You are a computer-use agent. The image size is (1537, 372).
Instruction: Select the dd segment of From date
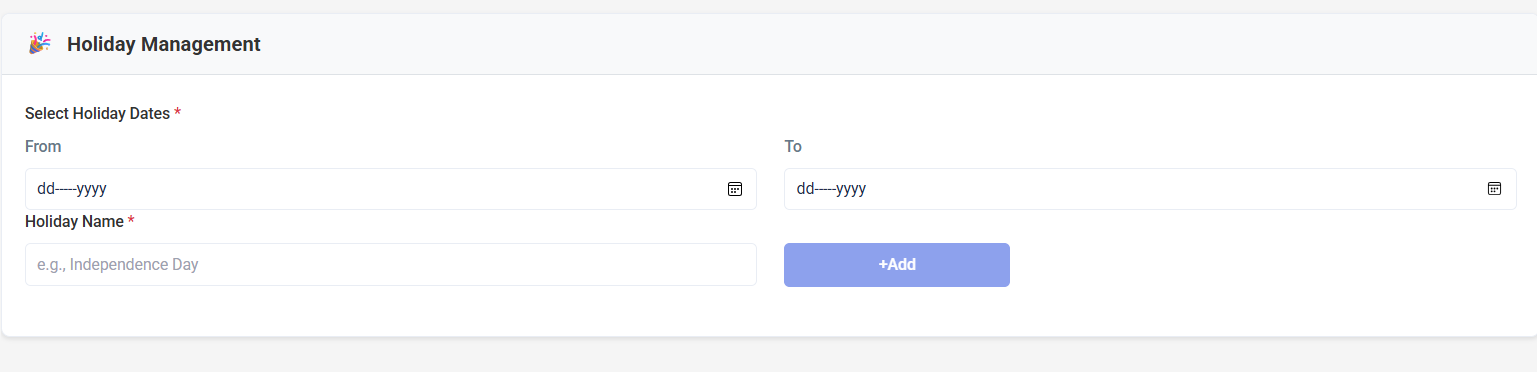coord(46,189)
